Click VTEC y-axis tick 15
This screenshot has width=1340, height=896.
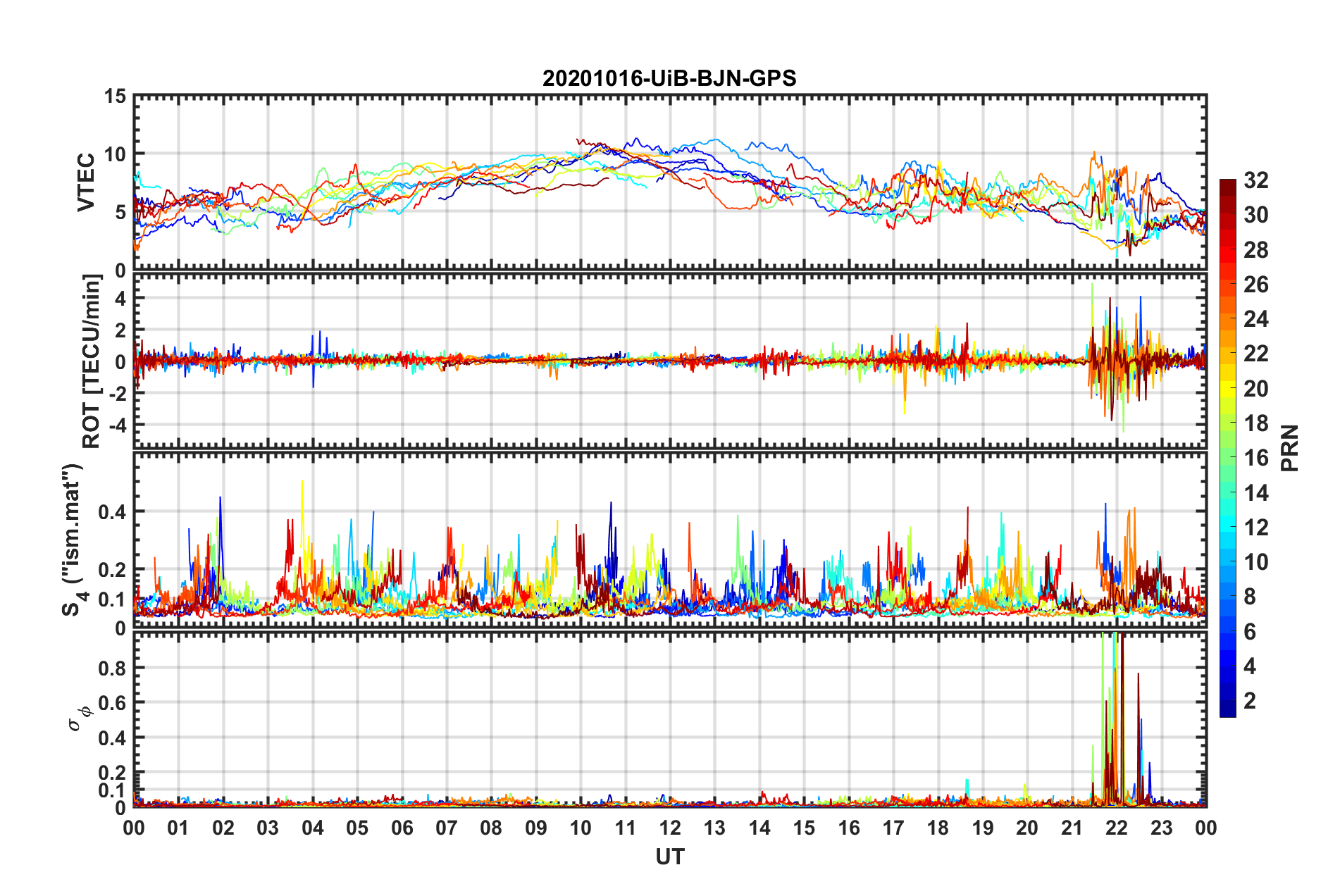point(115,96)
